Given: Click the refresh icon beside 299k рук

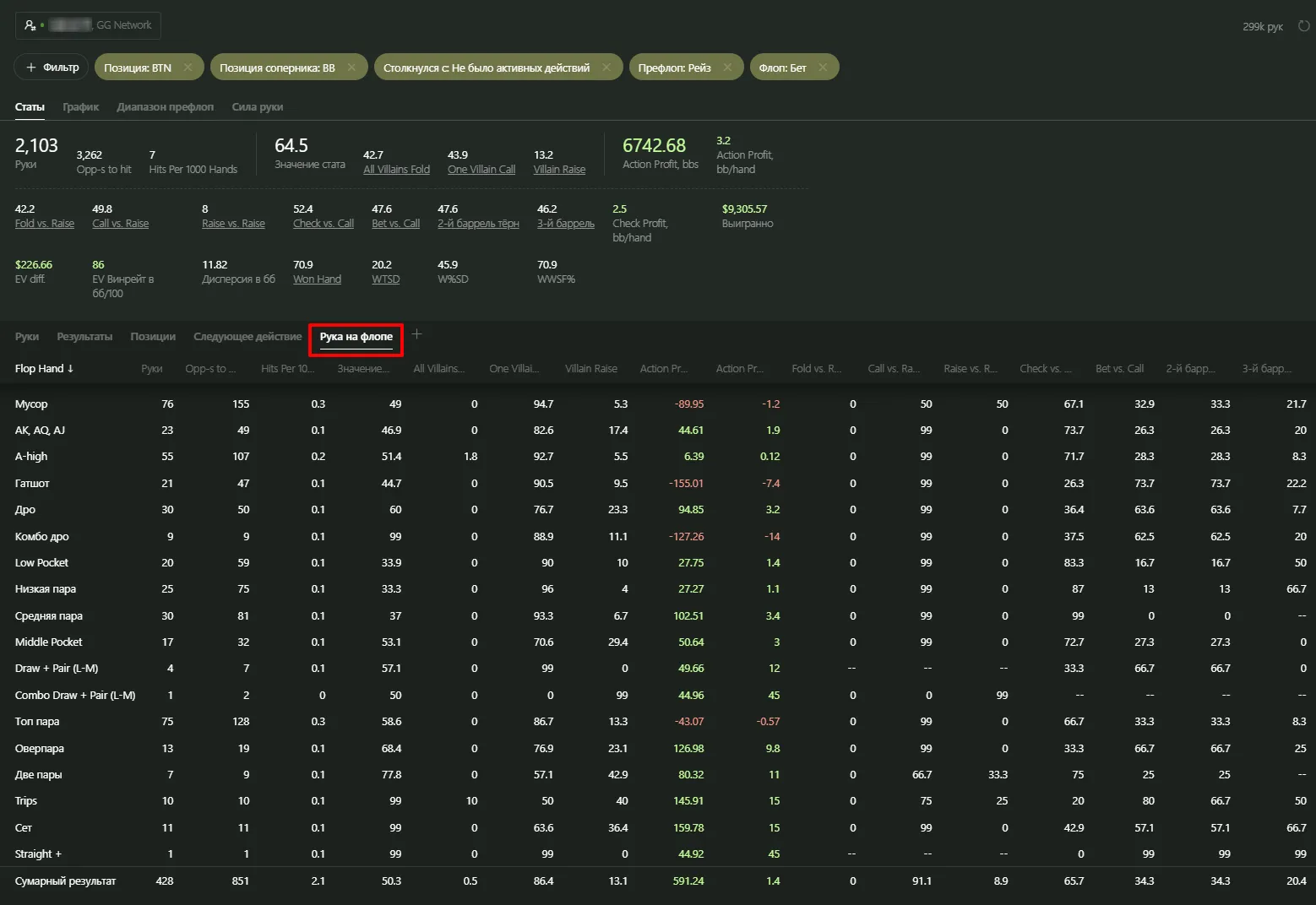Looking at the screenshot, I should point(1302,26).
